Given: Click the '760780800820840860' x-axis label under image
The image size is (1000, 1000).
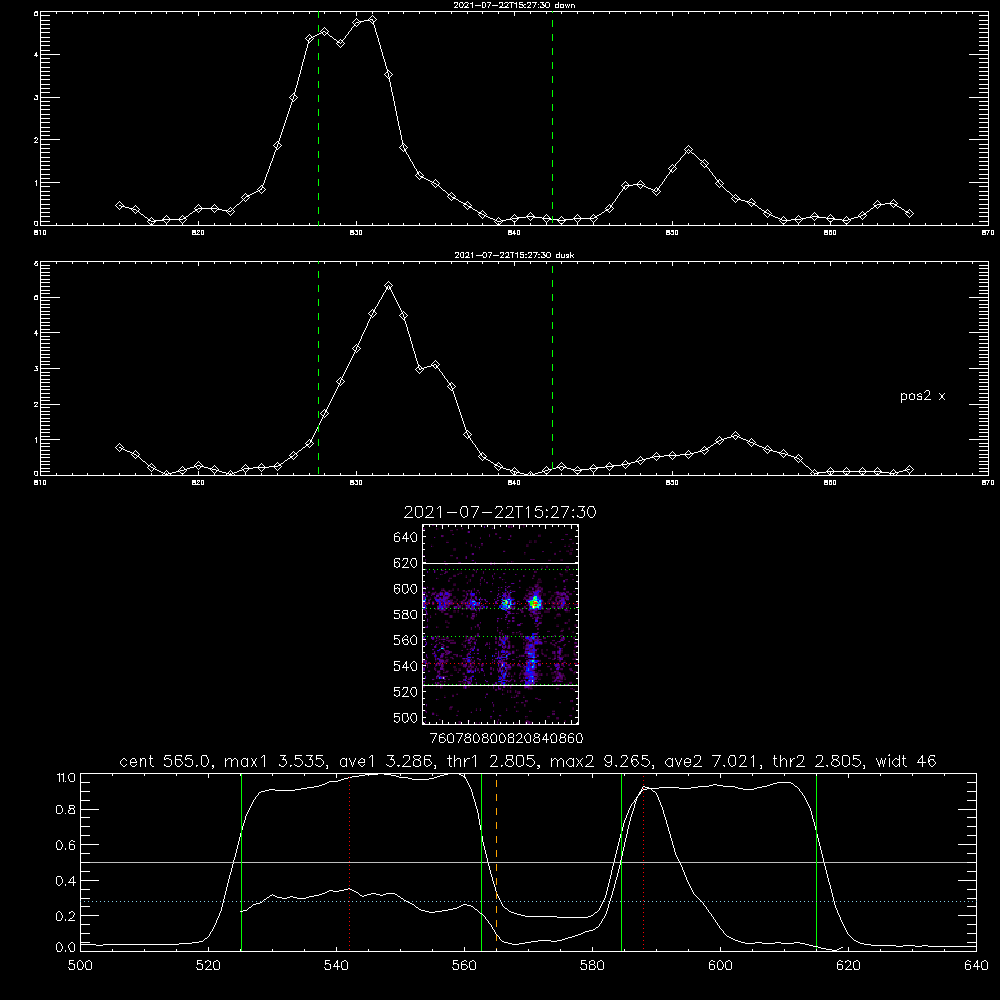Looking at the screenshot, I should click(506, 738).
